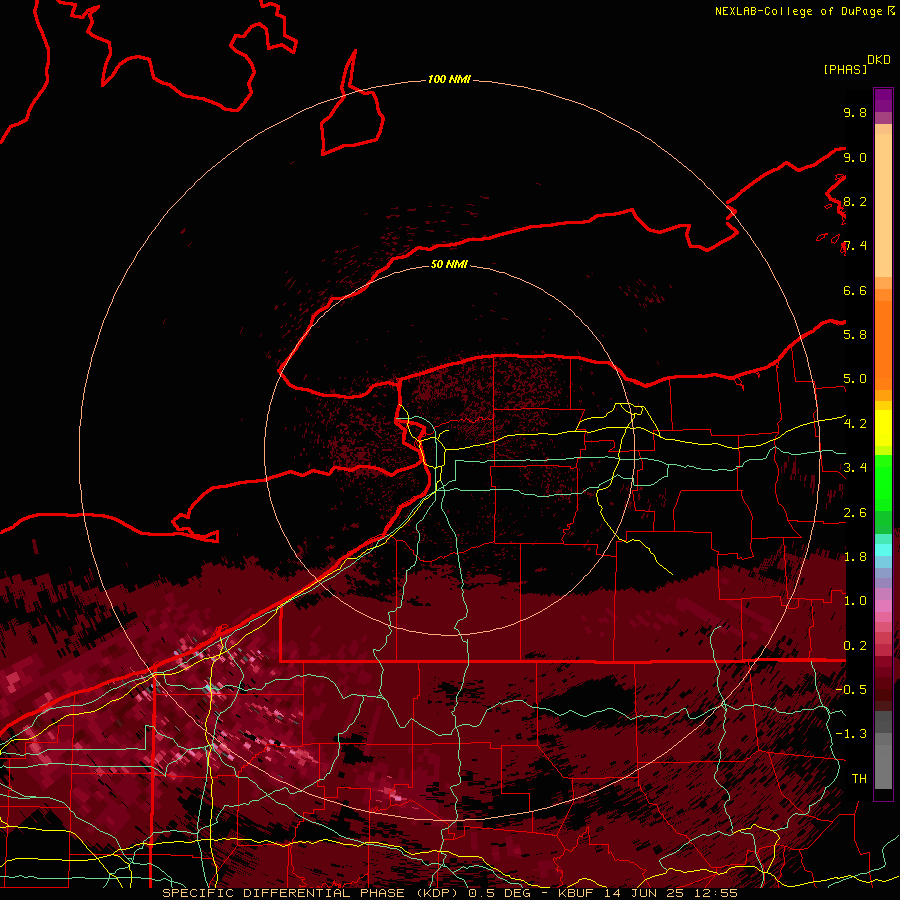Click the 3.4 scale value
The image size is (900, 900).
coord(855,467)
